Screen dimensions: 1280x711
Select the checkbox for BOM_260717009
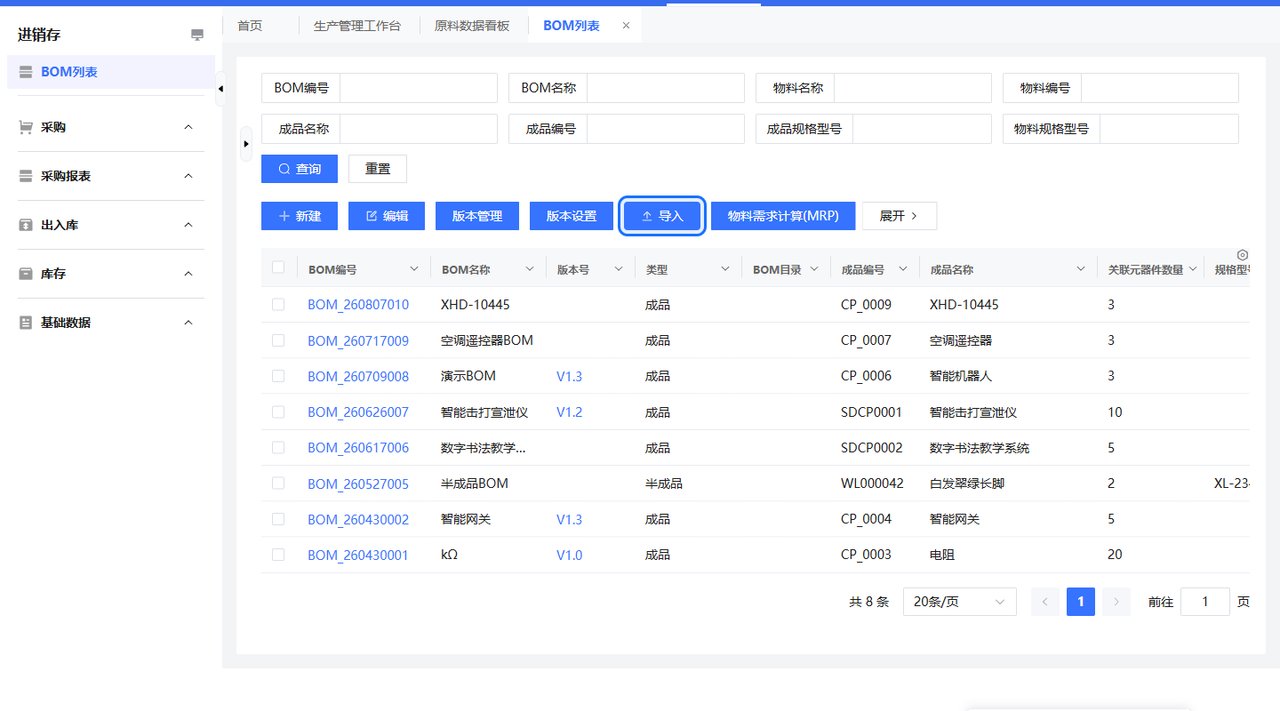(278, 340)
